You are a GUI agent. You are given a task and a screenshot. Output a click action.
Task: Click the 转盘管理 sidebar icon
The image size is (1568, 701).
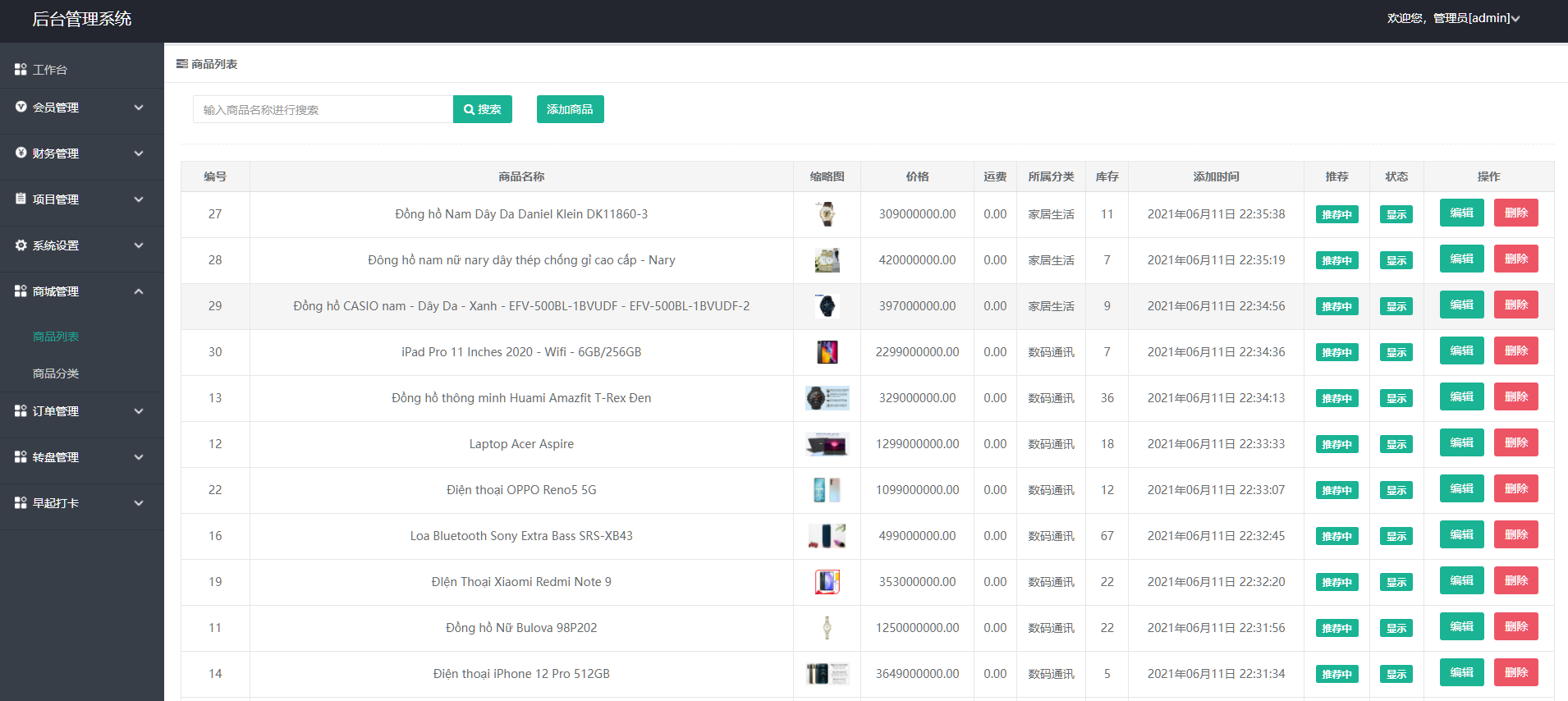pyautogui.click(x=21, y=457)
